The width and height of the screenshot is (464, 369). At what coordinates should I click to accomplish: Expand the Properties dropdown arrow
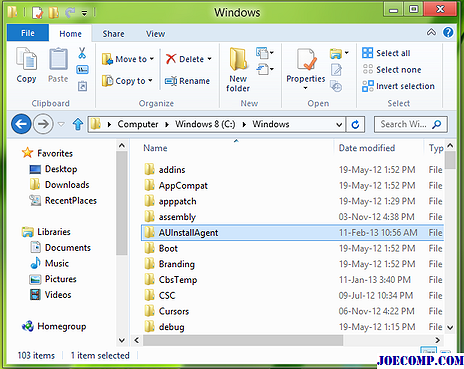click(x=305, y=88)
